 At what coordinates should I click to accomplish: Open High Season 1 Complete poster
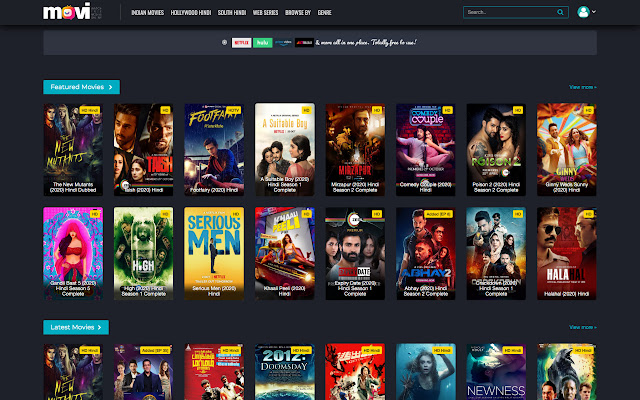(143, 253)
